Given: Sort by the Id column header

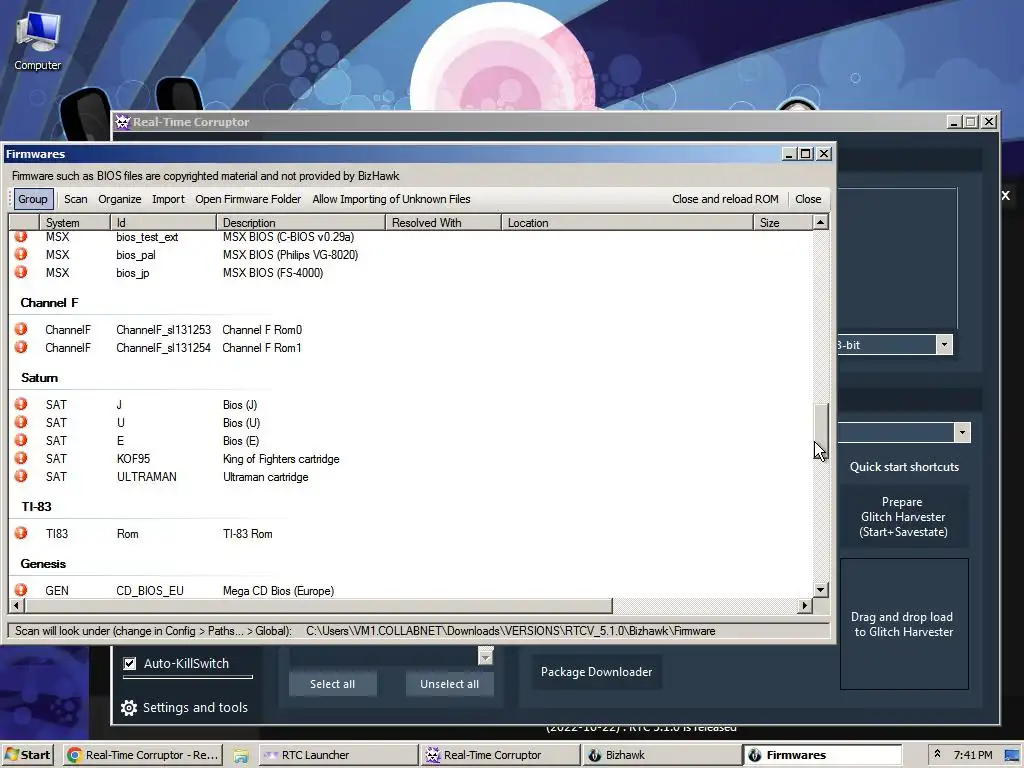Looking at the screenshot, I should (x=163, y=223).
